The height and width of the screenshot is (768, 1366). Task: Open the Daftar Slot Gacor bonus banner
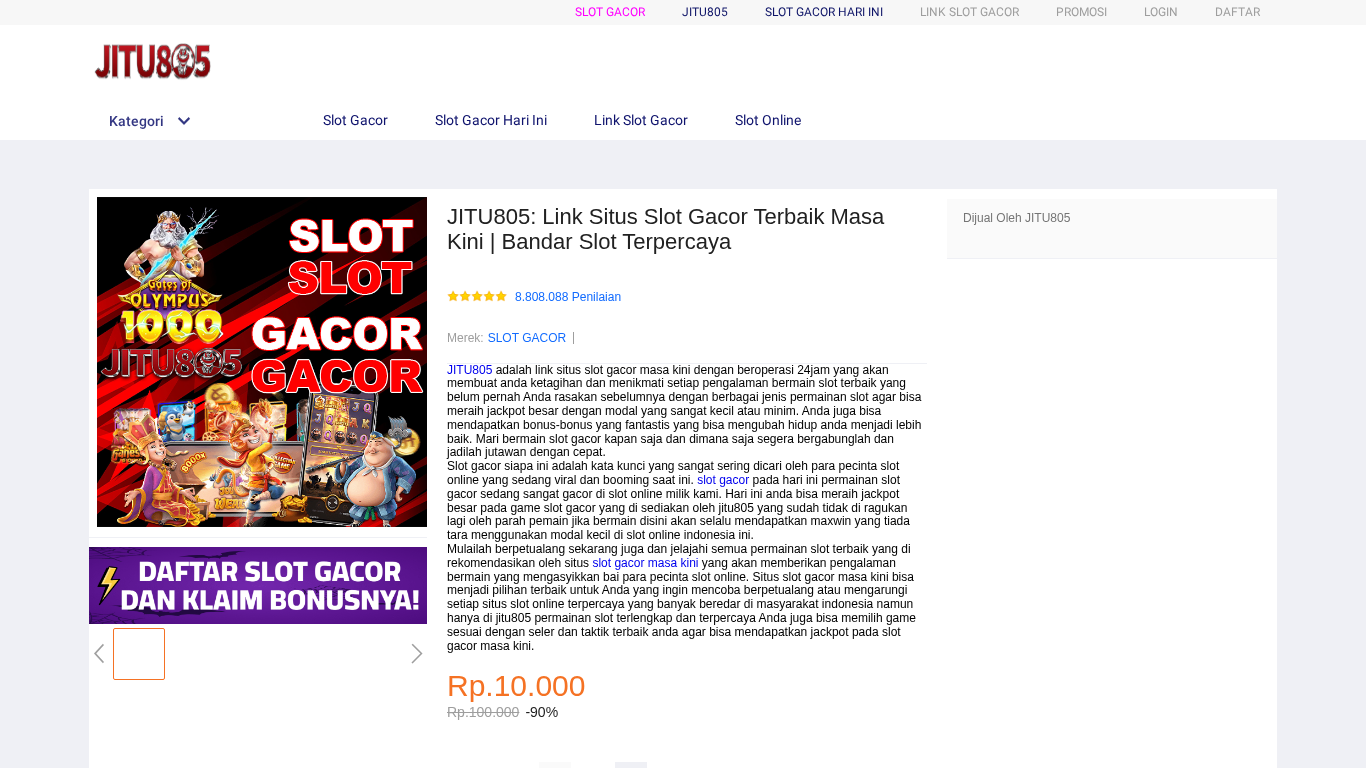click(x=258, y=585)
